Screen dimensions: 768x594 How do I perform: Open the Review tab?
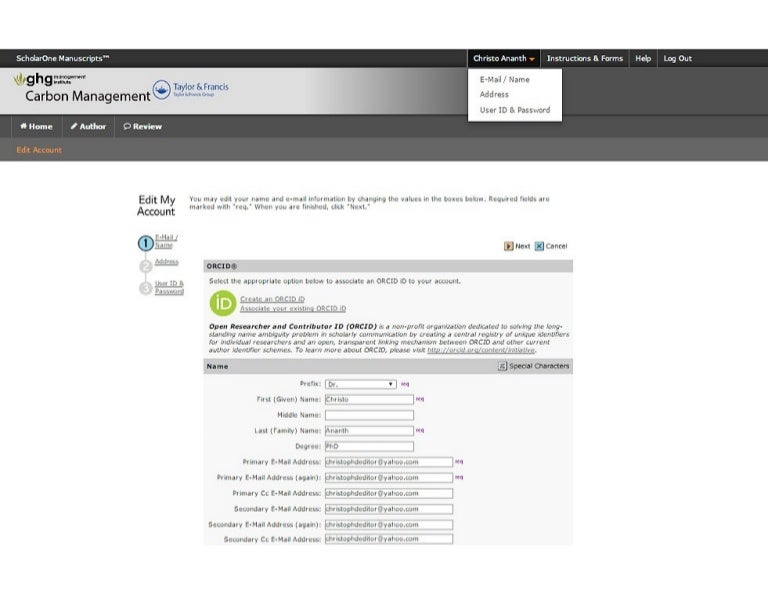click(x=142, y=127)
